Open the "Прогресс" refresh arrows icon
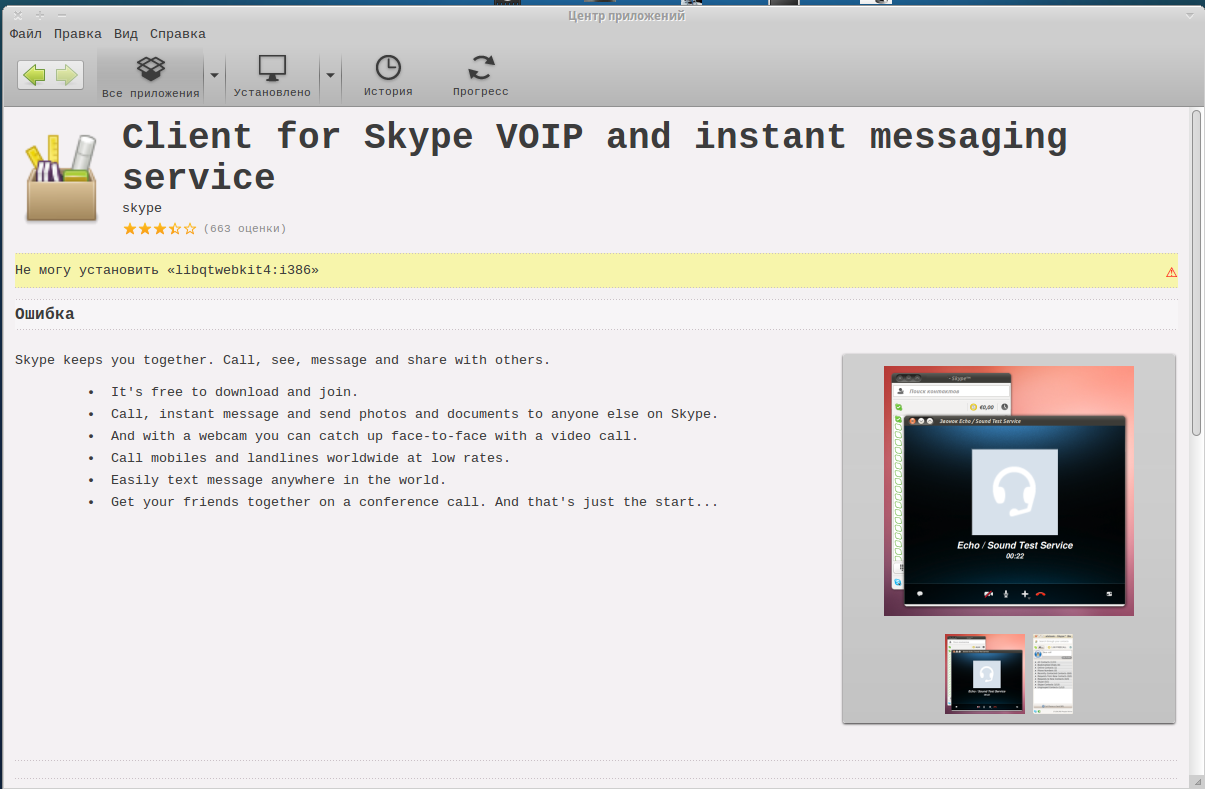The height and width of the screenshot is (789, 1205). [x=481, y=78]
